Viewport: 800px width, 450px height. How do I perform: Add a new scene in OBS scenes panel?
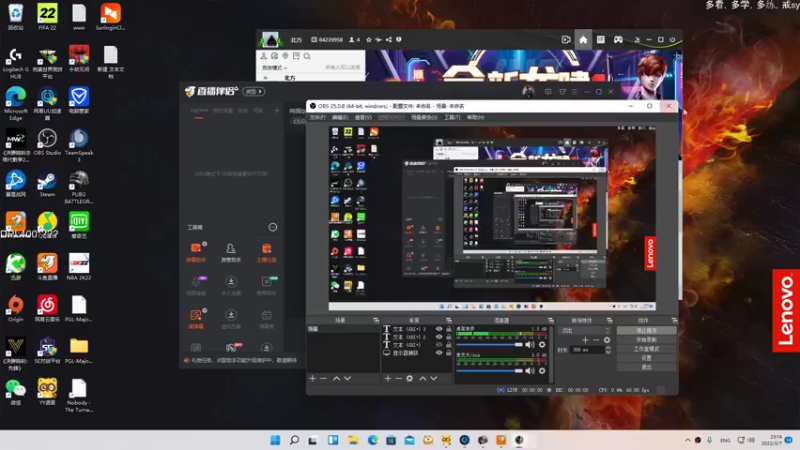(x=312, y=379)
